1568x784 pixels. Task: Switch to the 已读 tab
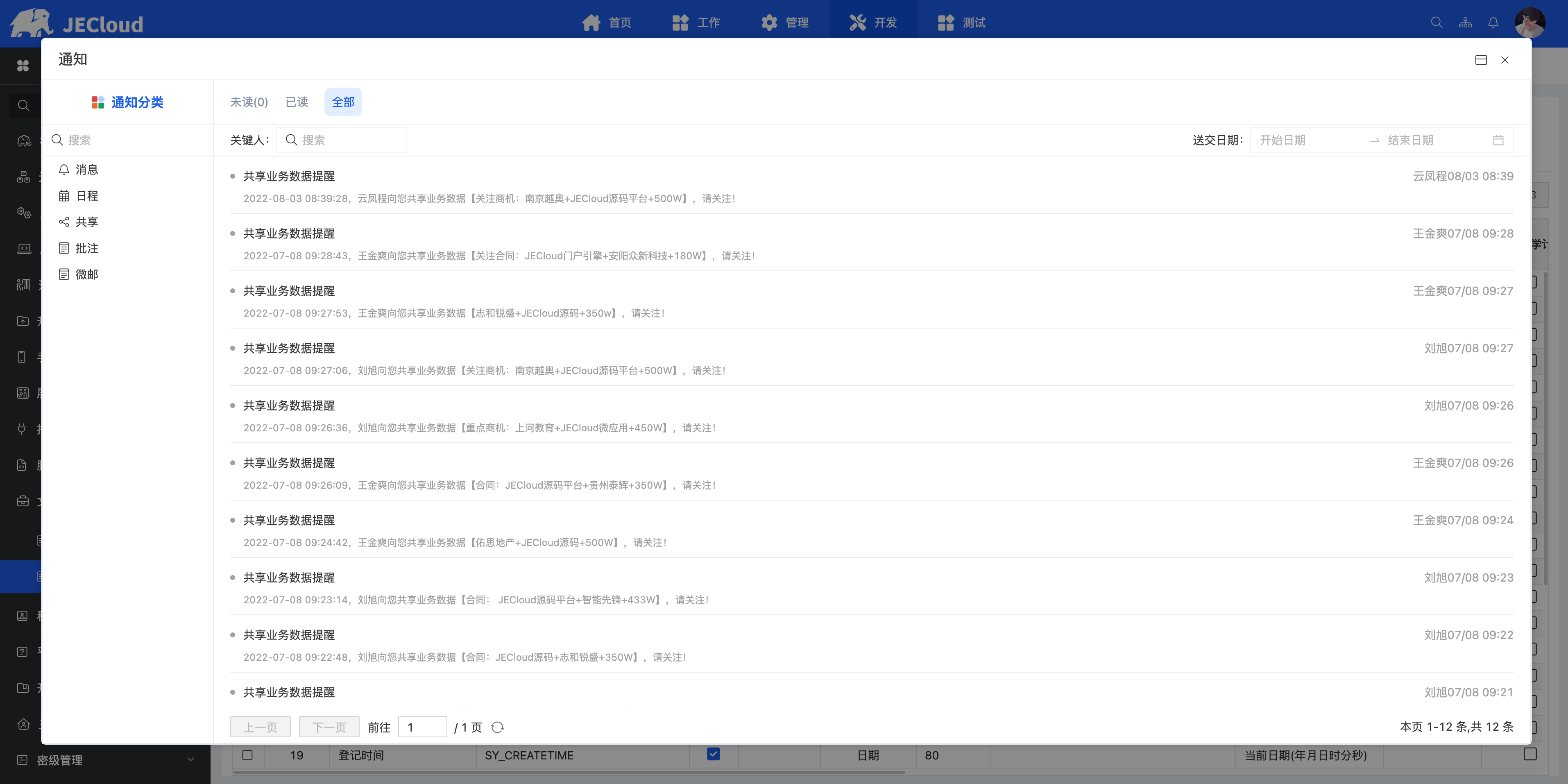tap(297, 102)
